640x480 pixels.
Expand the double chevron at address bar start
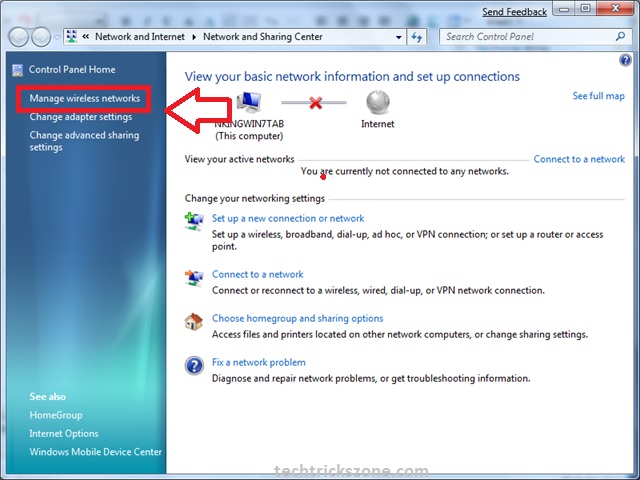click(x=86, y=36)
